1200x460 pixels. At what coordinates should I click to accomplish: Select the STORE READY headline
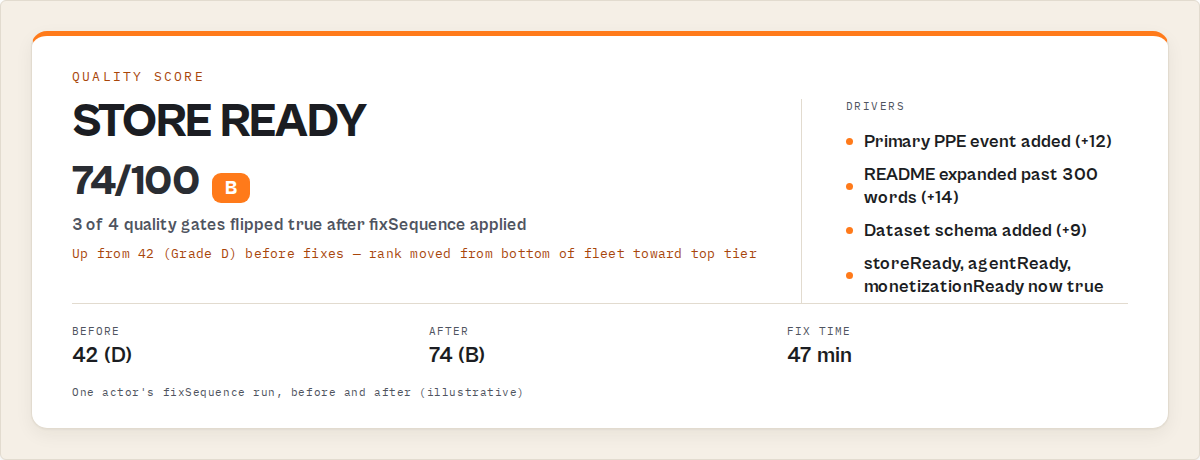pos(219,121)
